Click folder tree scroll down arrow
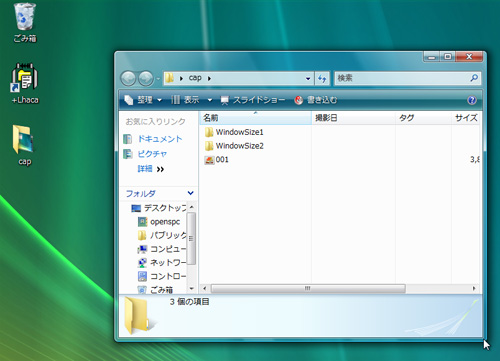The height and width of the screenshot is (361, 500). (192, 289)
